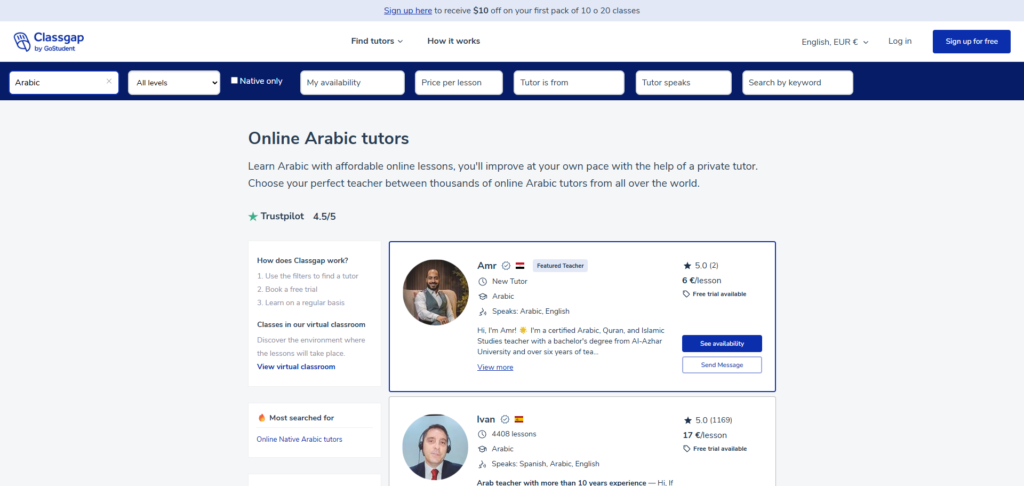Clear the Arabic subject search field
The height and width of the screenshot is (486, 1024).
(109, 82)
